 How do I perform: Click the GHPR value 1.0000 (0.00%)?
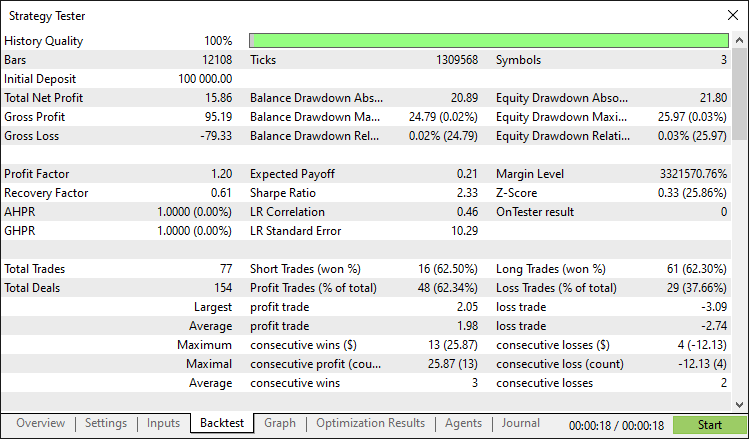(x=194, y=231)
